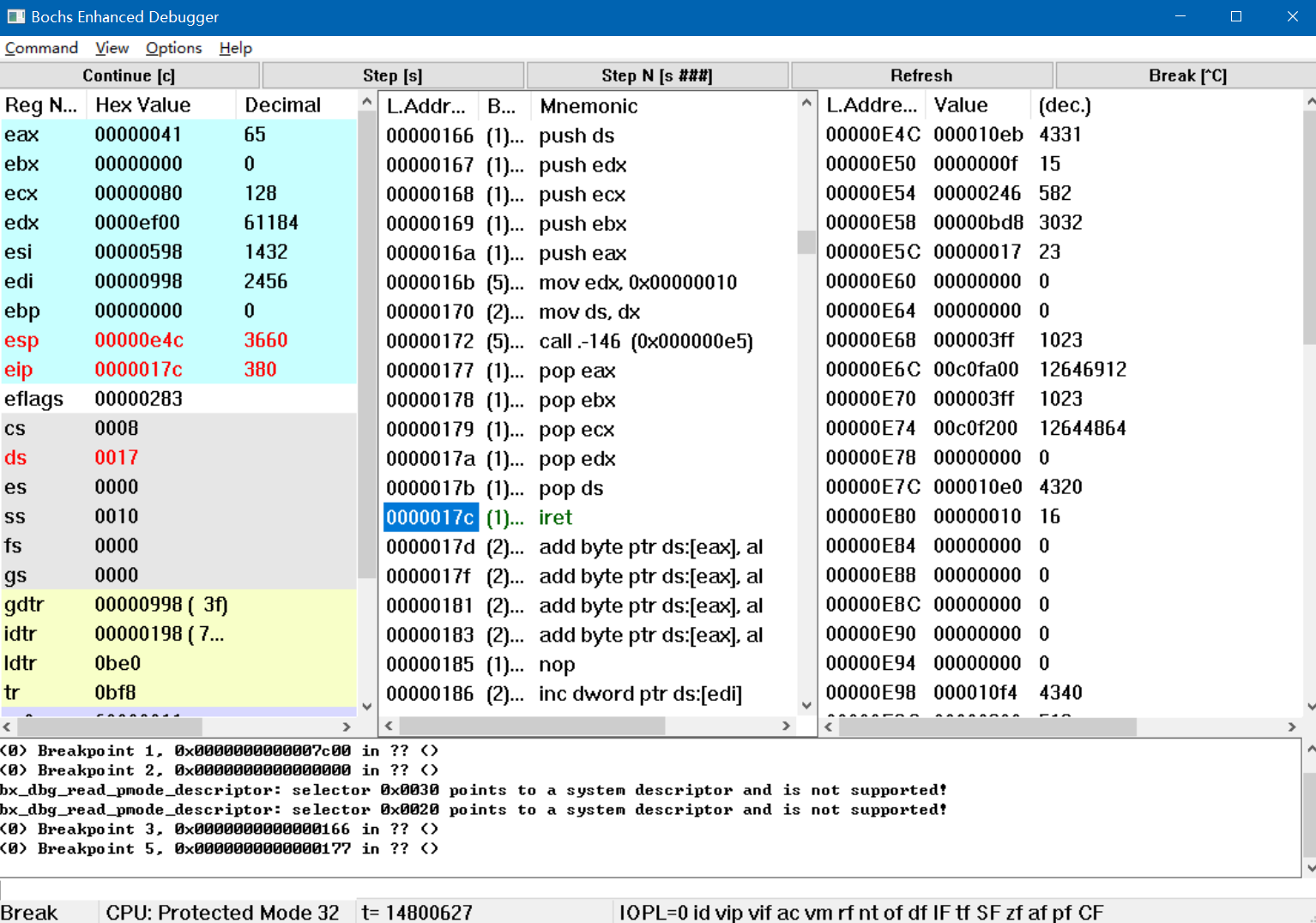Maximize the Bochs debugger window
1316x923 pixels.
click(x=1236, y=16)
